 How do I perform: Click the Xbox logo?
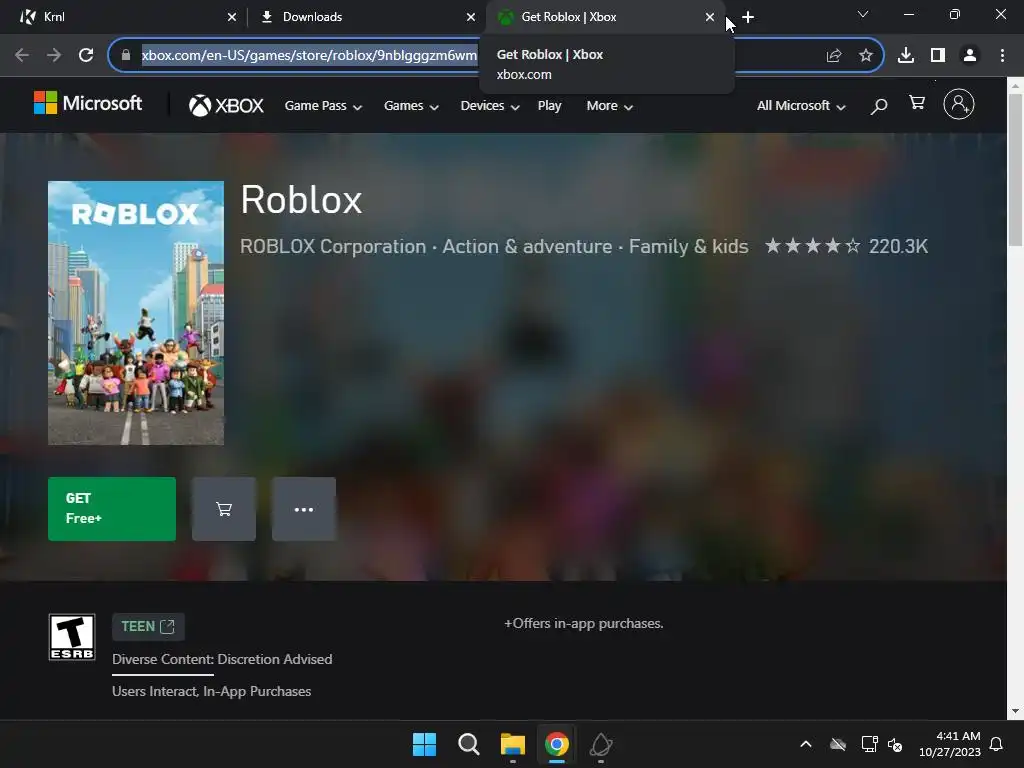pos(226,105)
